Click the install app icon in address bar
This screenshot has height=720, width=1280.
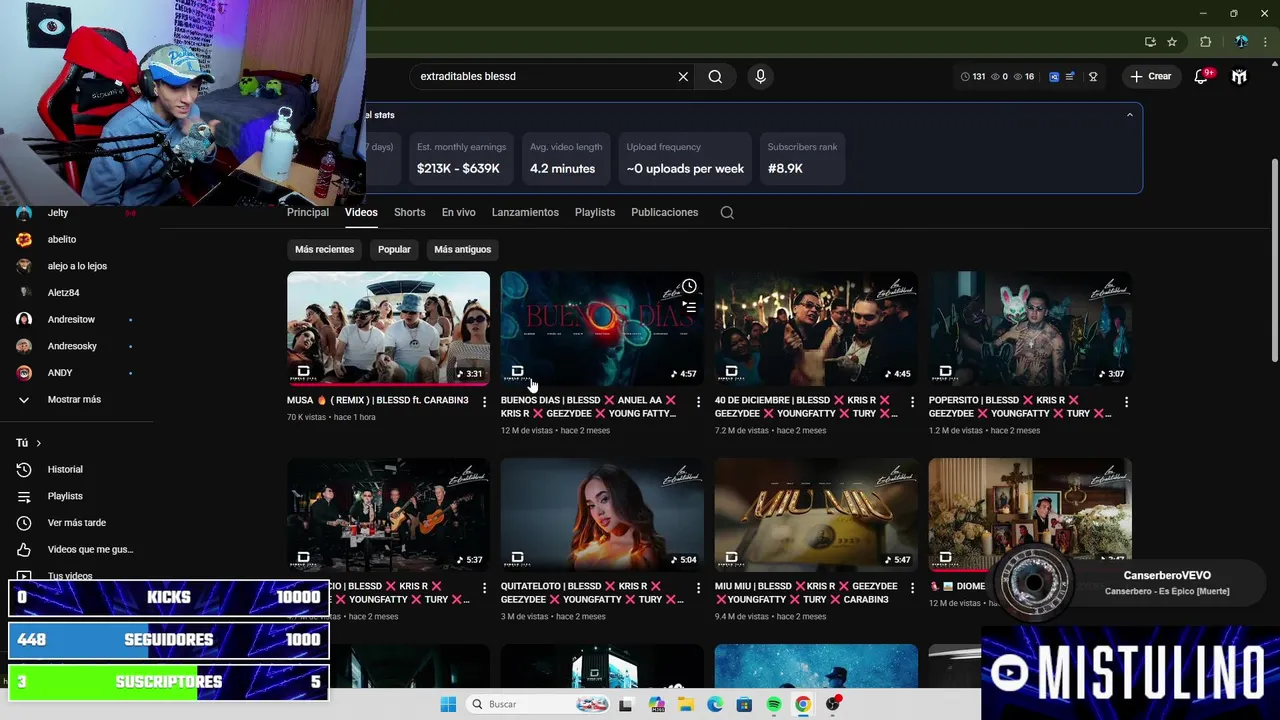[1150, 42]
